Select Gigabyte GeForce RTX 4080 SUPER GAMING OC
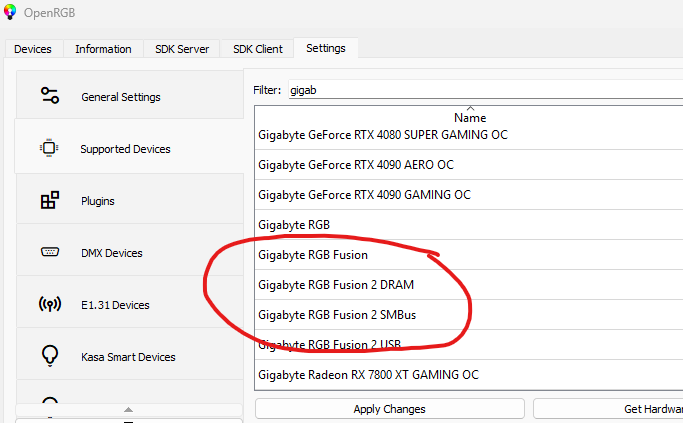The height and width of the screenshot is (423, 683). point(469,135)
